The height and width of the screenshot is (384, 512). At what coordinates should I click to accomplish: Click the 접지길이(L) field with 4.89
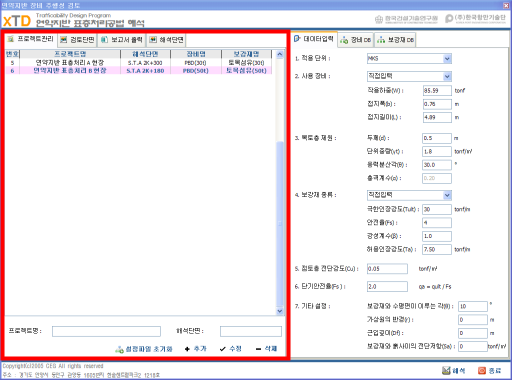[437, 117]
